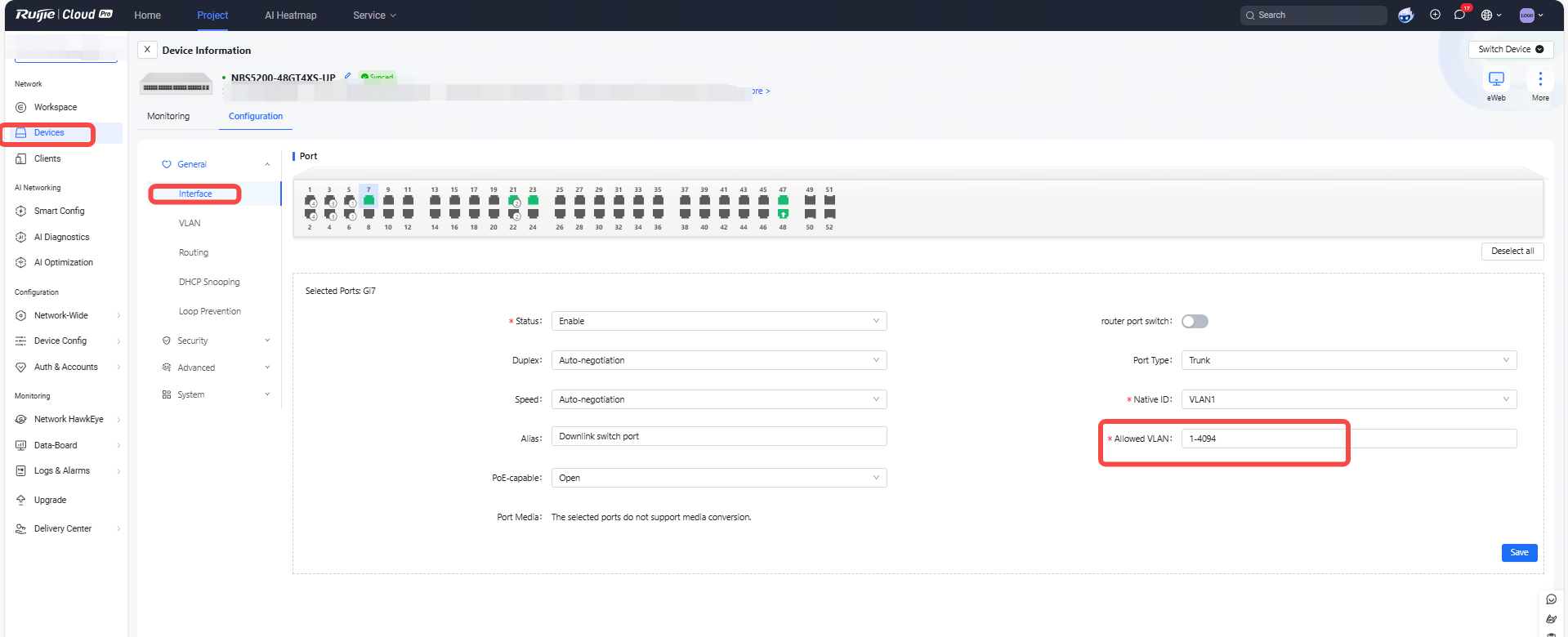Image resolution: width=1568 pixels, height=637 pixels.
Task: Select switch port 1
Action: 310,199
